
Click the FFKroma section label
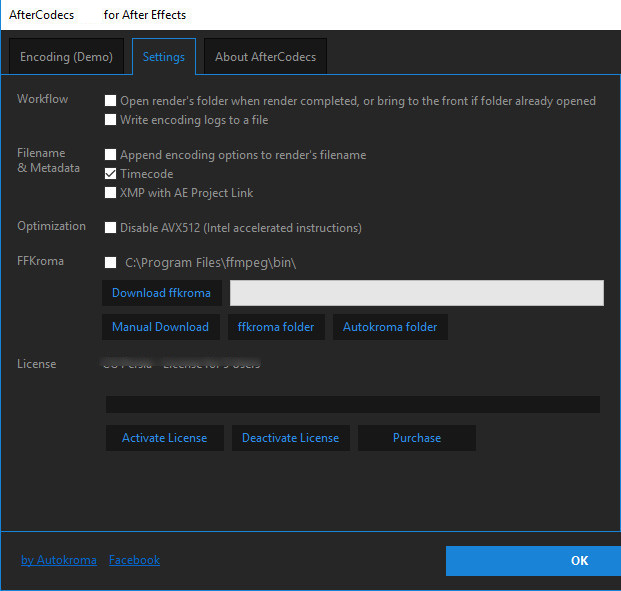coord(40,261)
